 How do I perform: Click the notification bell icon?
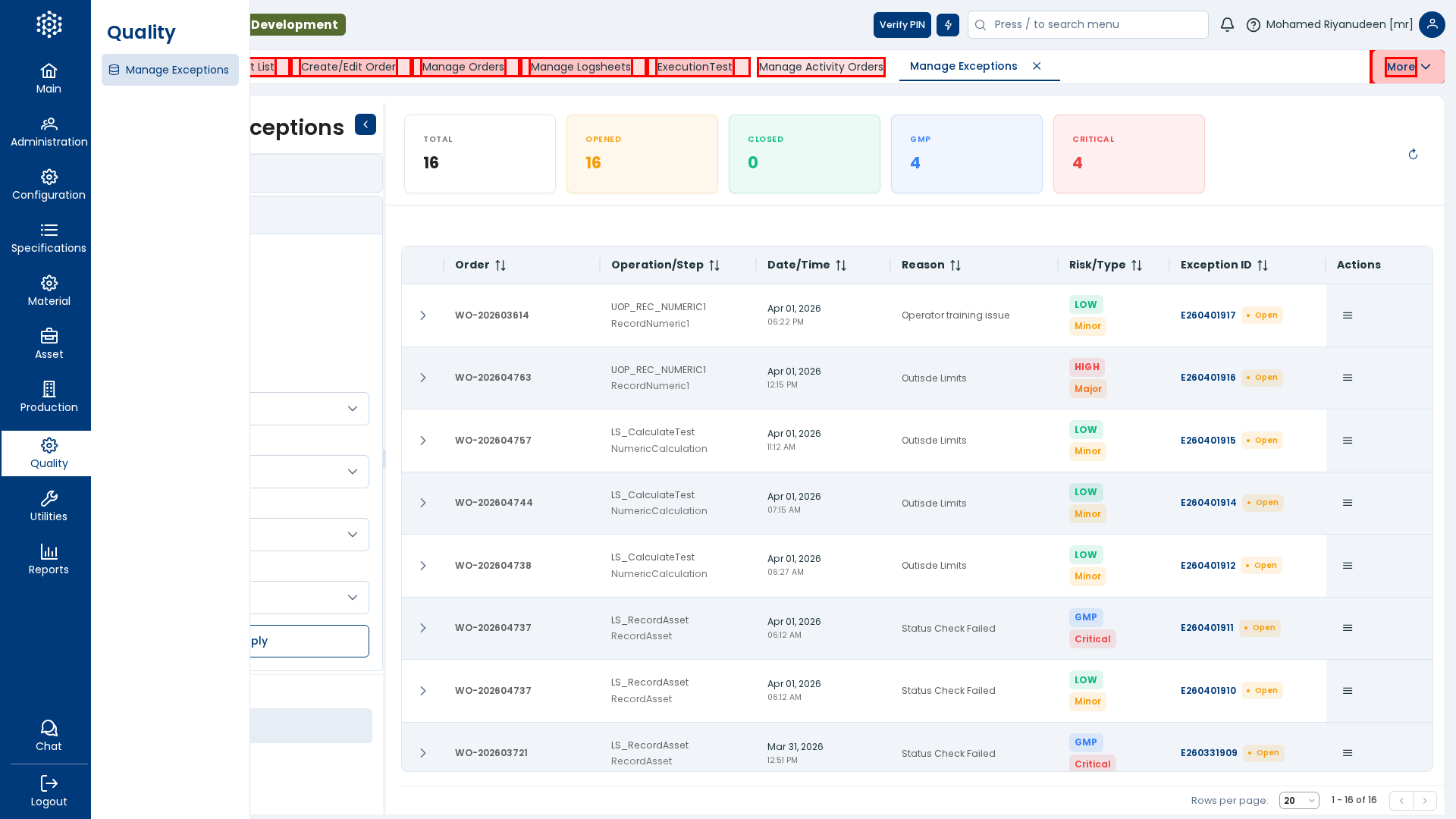1227,25
